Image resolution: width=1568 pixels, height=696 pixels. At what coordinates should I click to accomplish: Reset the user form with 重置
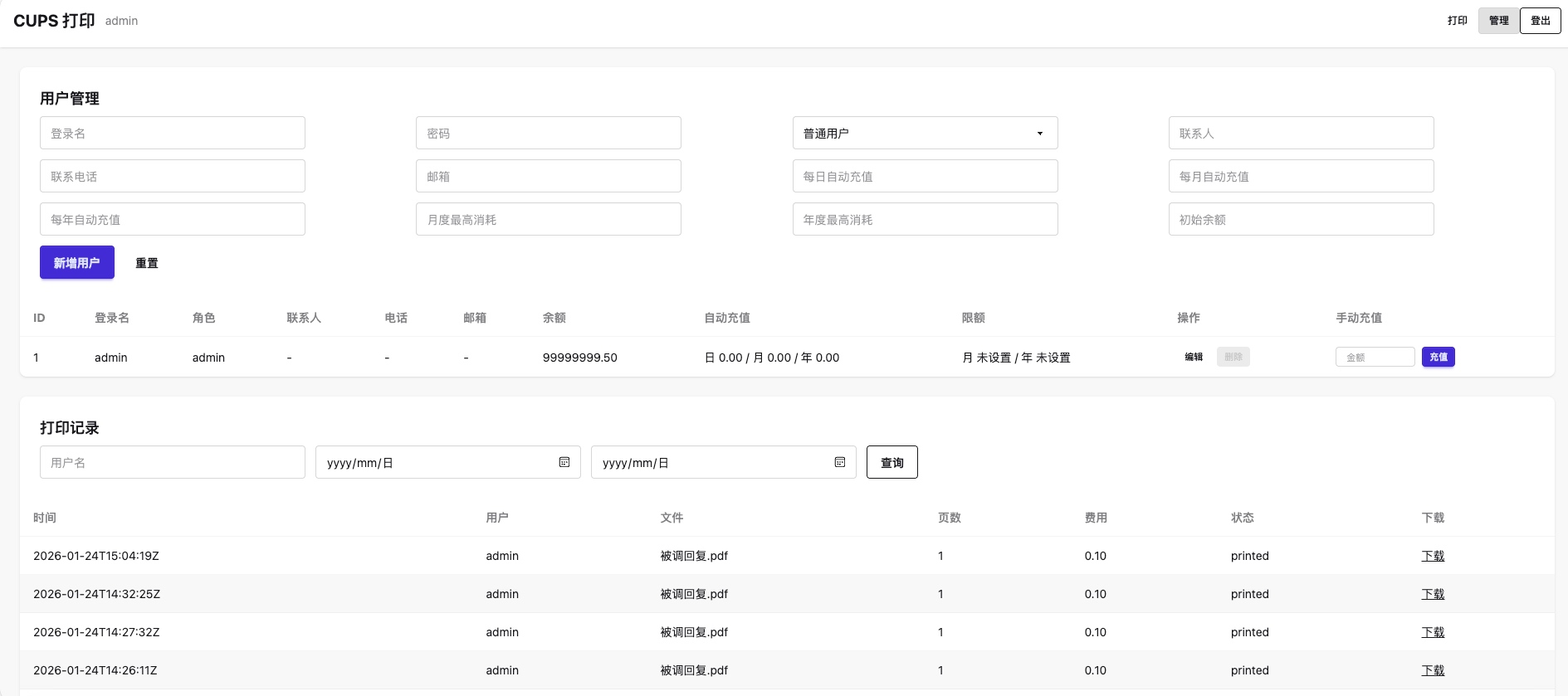point(147,263)
